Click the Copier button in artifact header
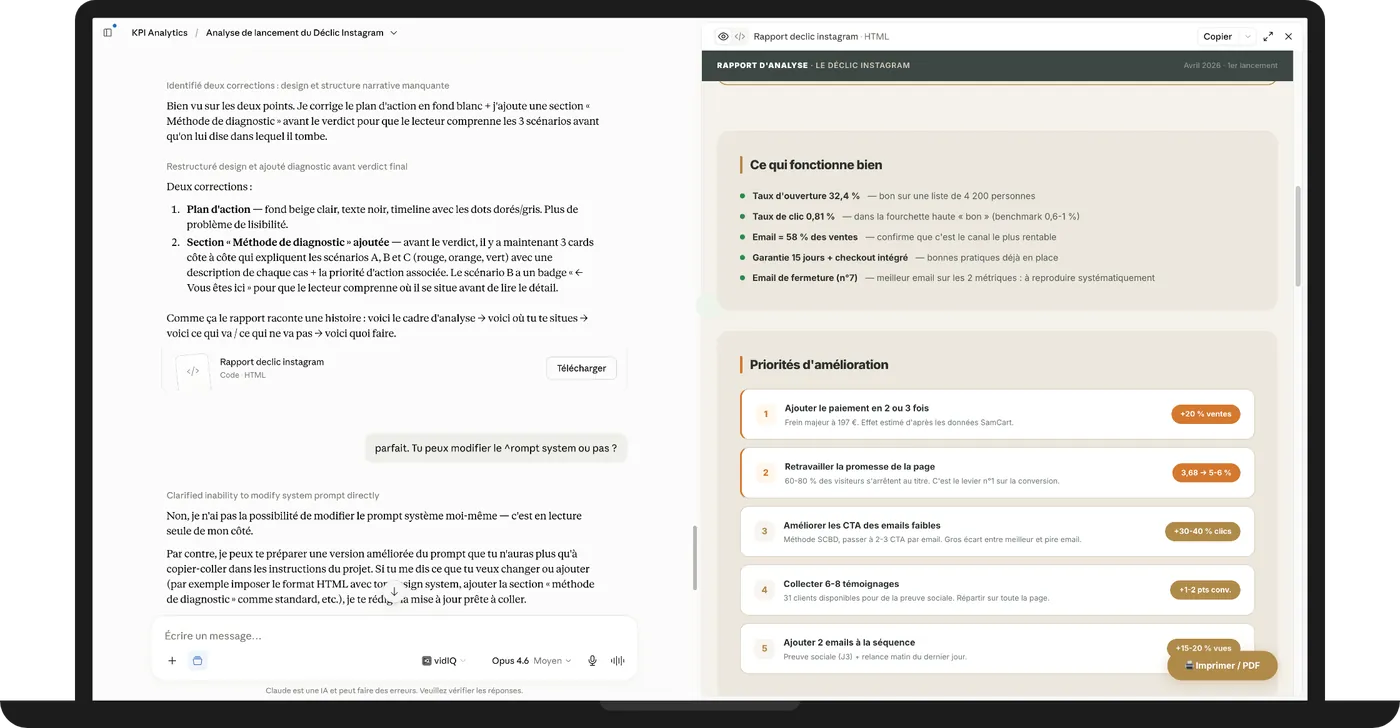Image resolution: width=1400 pixels, height=728 pixels. tap(1217, 37)
